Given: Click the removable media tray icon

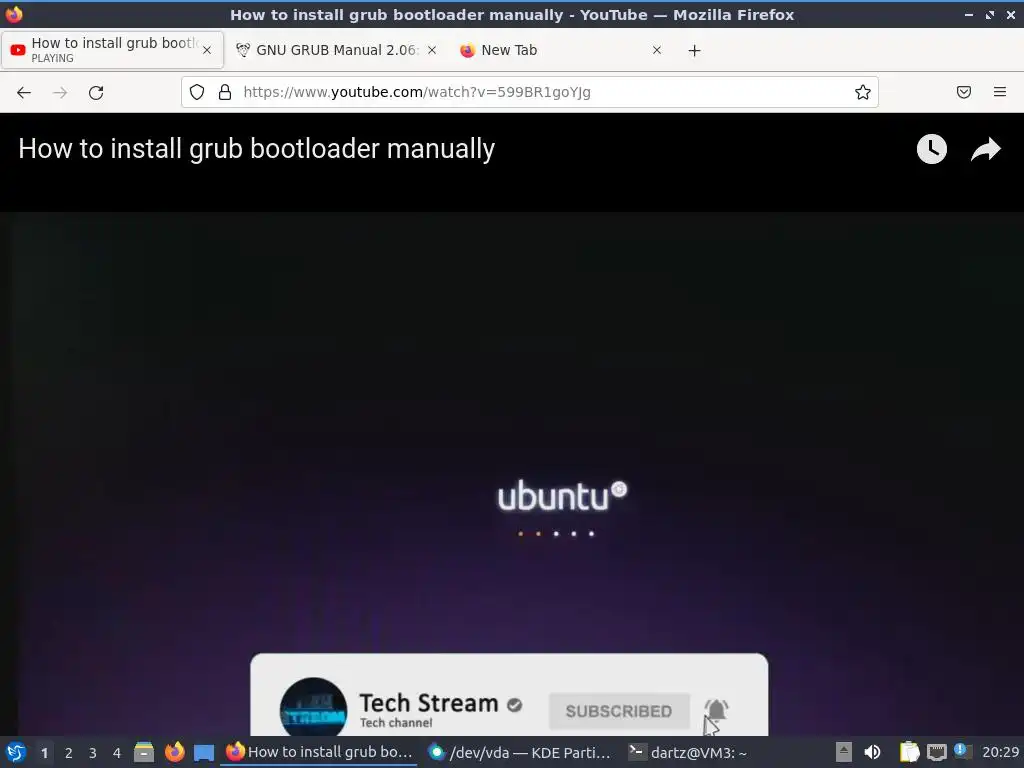Looking at the screenshot, I should pos(844,752).
